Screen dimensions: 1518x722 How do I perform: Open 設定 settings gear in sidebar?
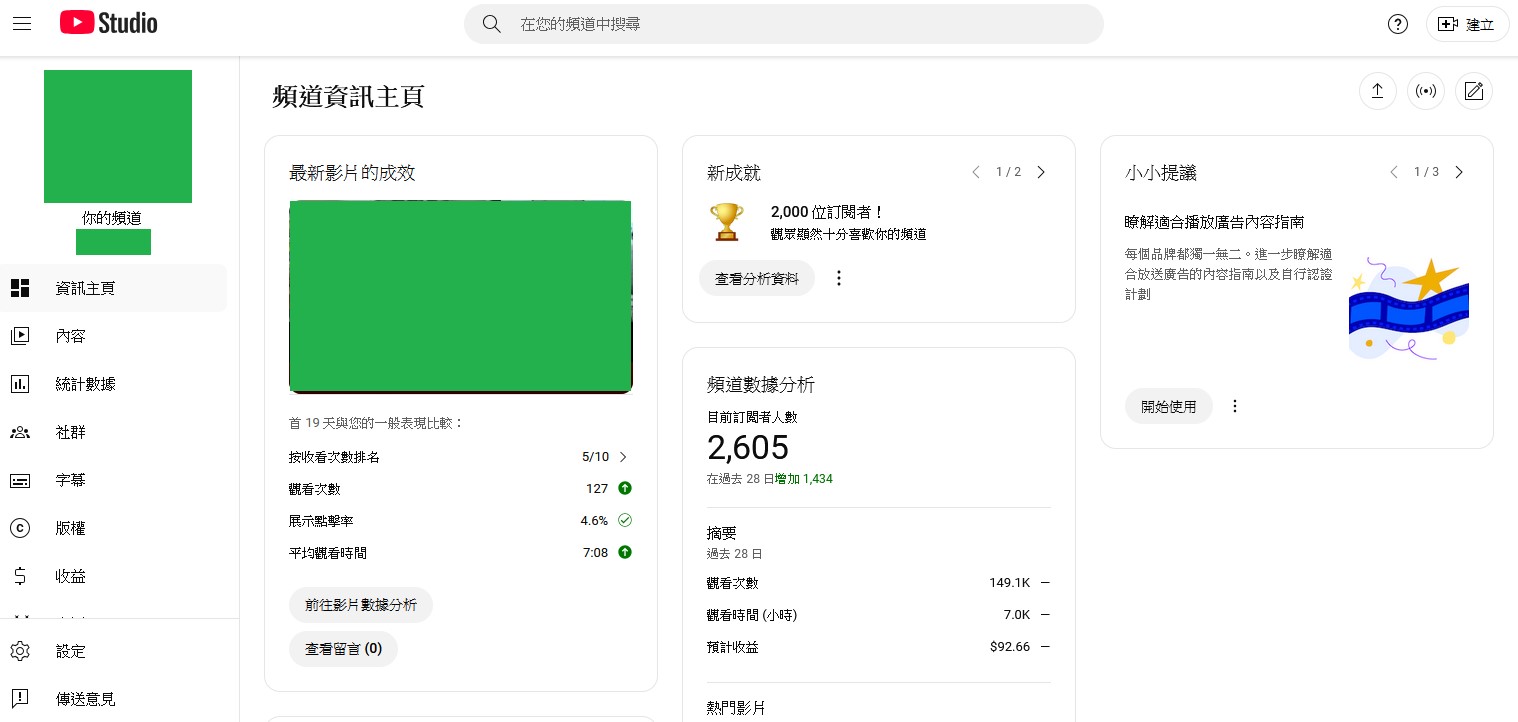[70, 651]
